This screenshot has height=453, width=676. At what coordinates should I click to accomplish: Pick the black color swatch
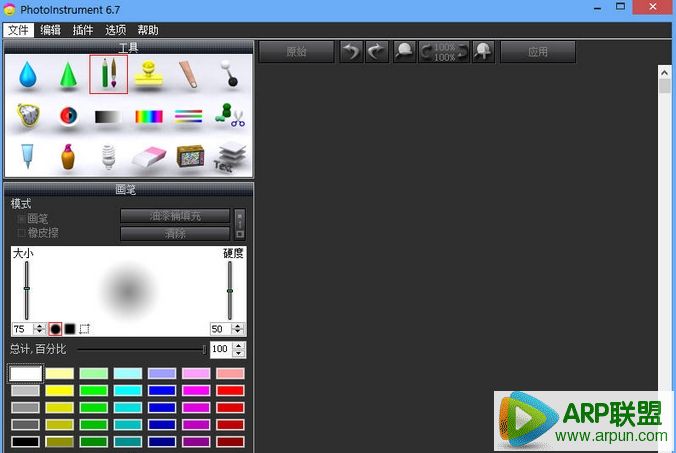pyautogui.click(x=25, y=442)
